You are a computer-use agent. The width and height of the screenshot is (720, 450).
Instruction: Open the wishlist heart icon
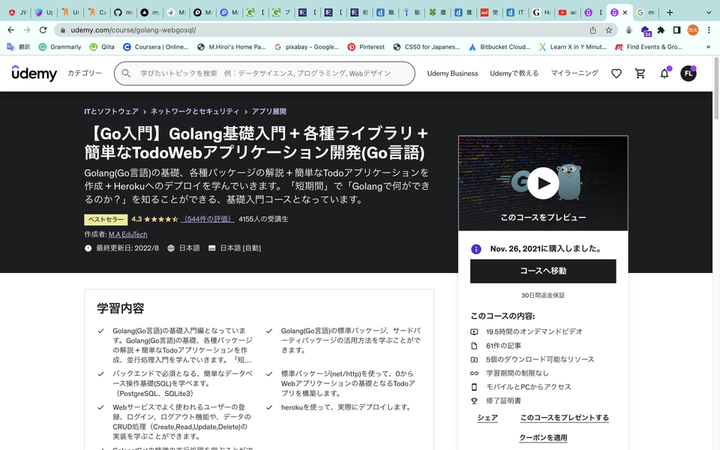616,73
